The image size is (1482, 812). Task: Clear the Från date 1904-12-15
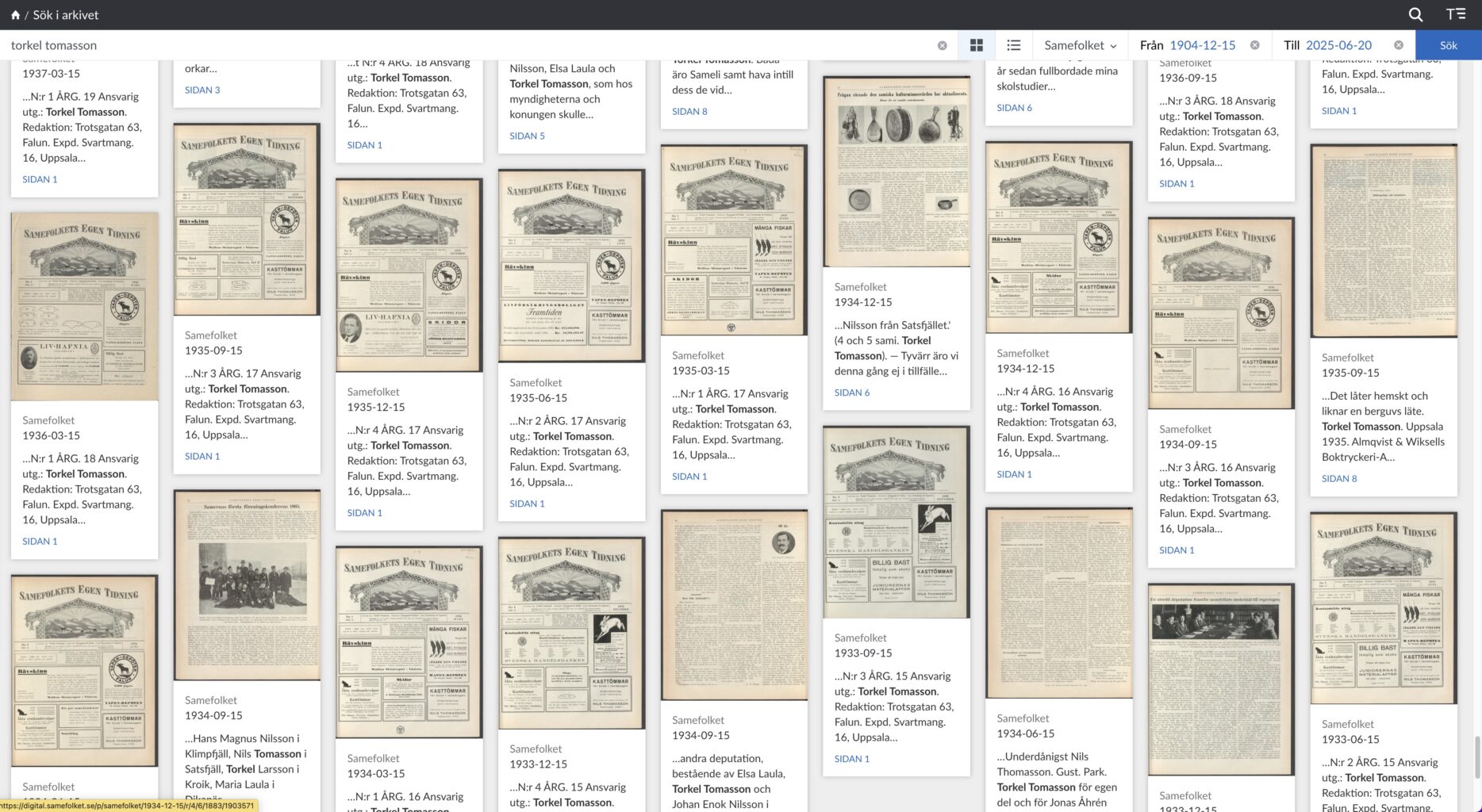[x=1255, y=45]
